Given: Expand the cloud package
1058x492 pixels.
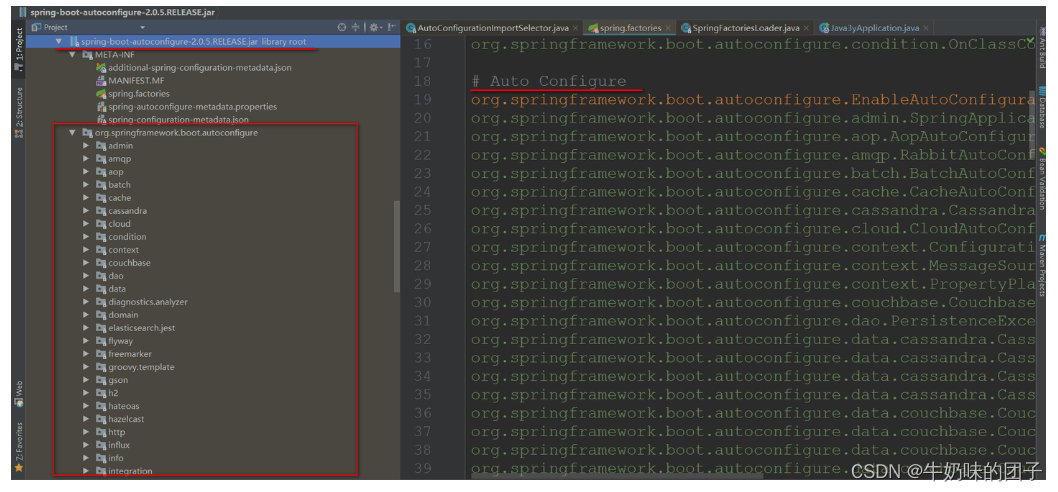Looking at the screenshot, I should click(x=86, y=223).
